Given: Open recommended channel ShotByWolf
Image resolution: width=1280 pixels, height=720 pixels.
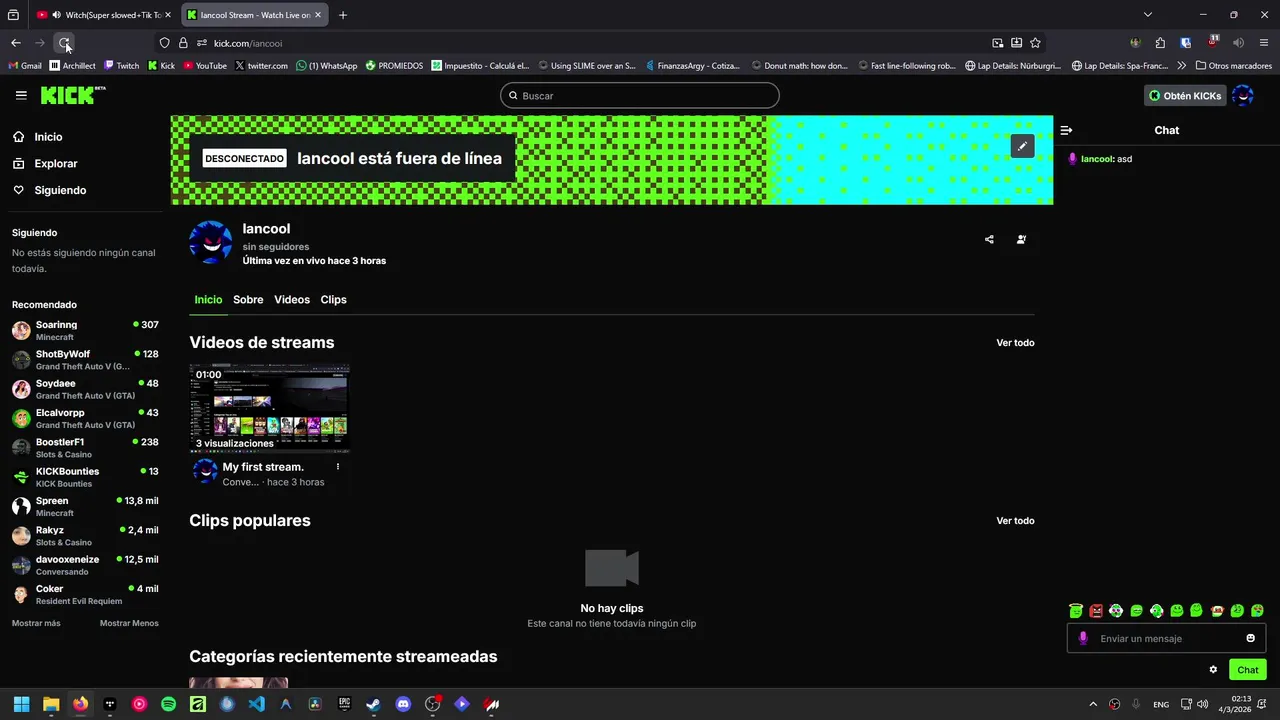Looking at the screenshot, I should [85, 359].
